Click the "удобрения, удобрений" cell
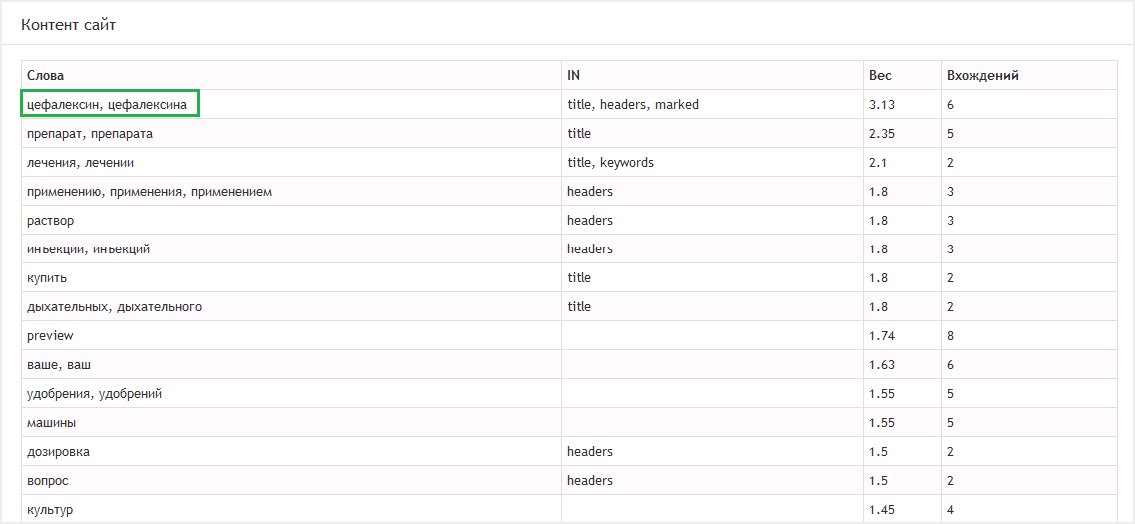This screenshot has width=1135, height=524. (94, 394)
